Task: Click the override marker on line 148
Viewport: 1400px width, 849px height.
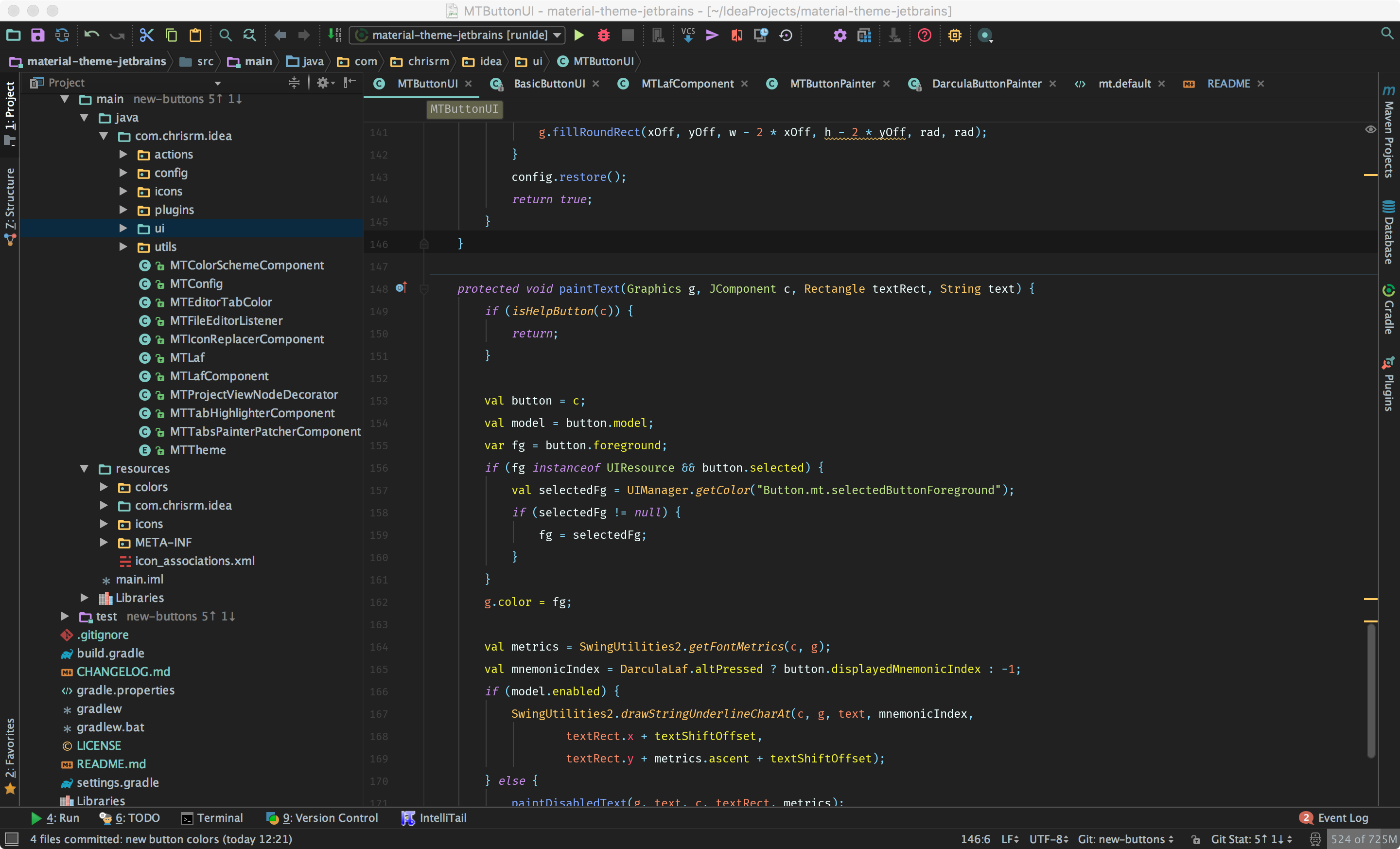Action: (401, 287)
